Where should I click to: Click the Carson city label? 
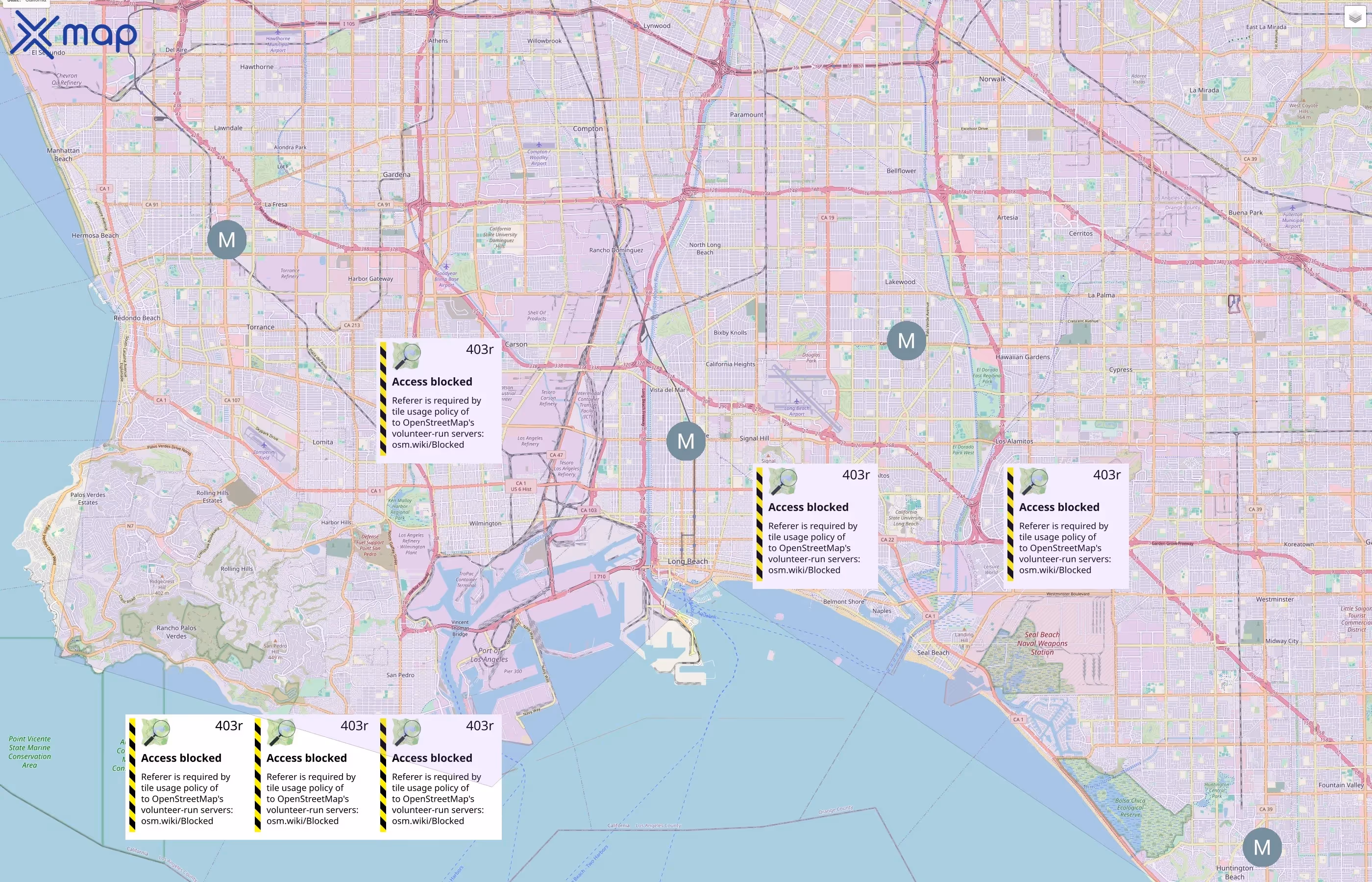click(x=516, y=344)
